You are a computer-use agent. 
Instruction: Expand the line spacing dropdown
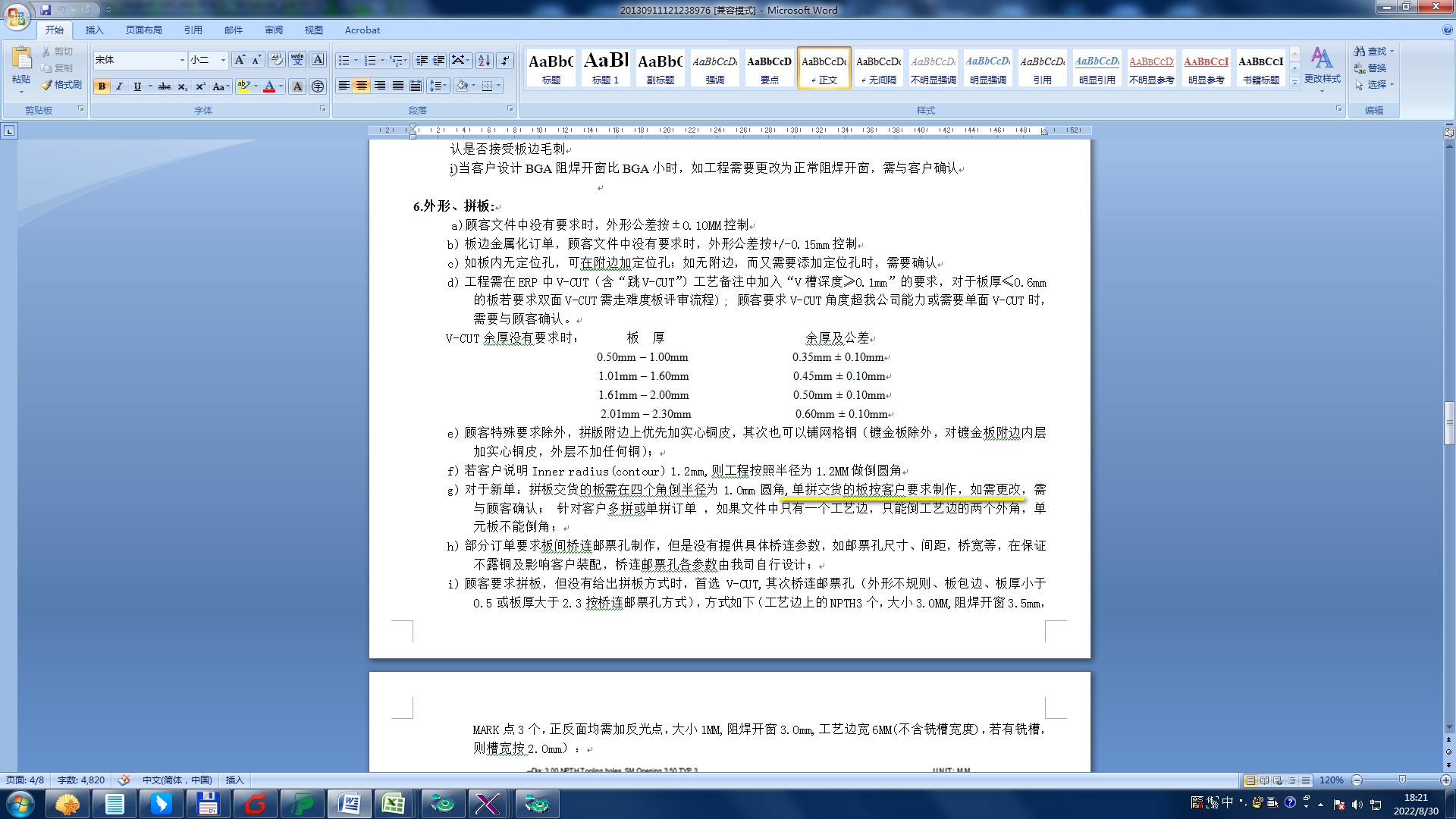pyautogui.click(x=445, y=86)
